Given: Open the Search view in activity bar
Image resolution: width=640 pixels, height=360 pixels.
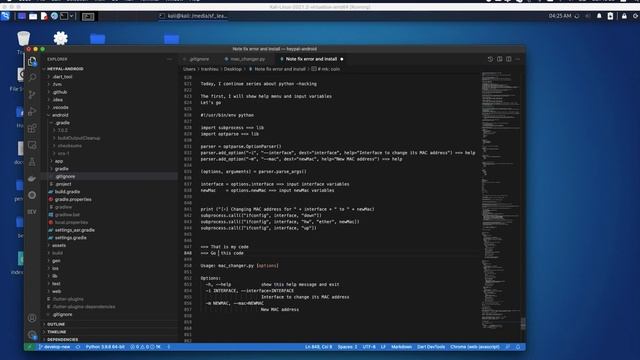Looking at the screenshot, I should tap(32, 78).
